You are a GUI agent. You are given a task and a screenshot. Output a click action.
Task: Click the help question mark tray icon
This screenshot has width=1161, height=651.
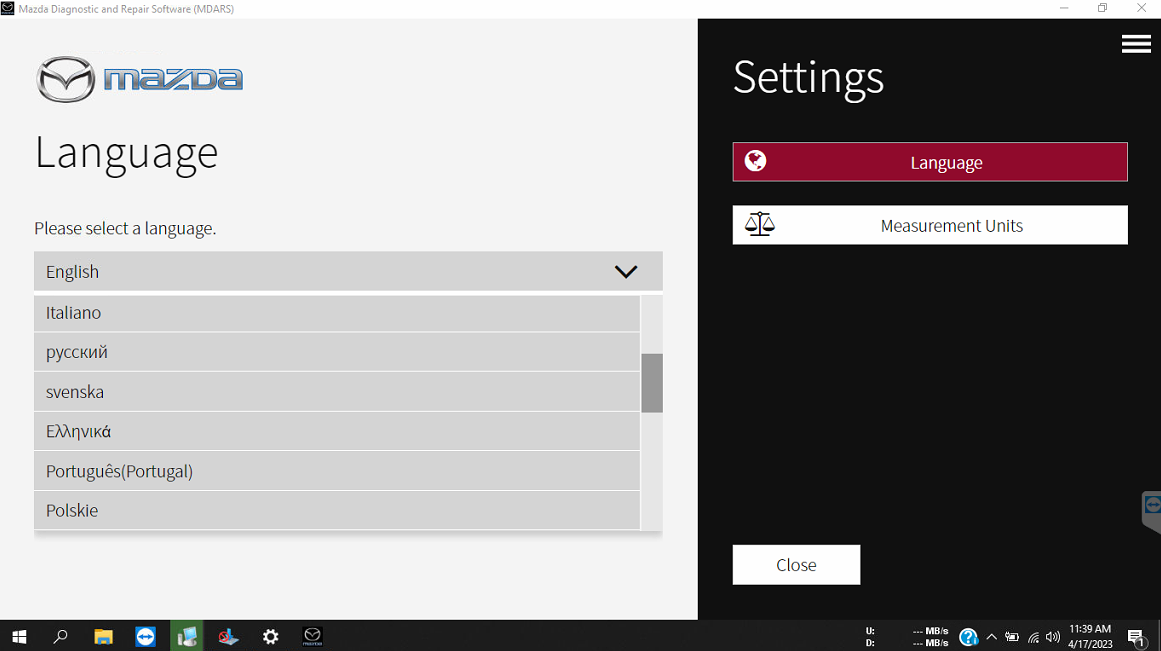[x=967, y=637]
